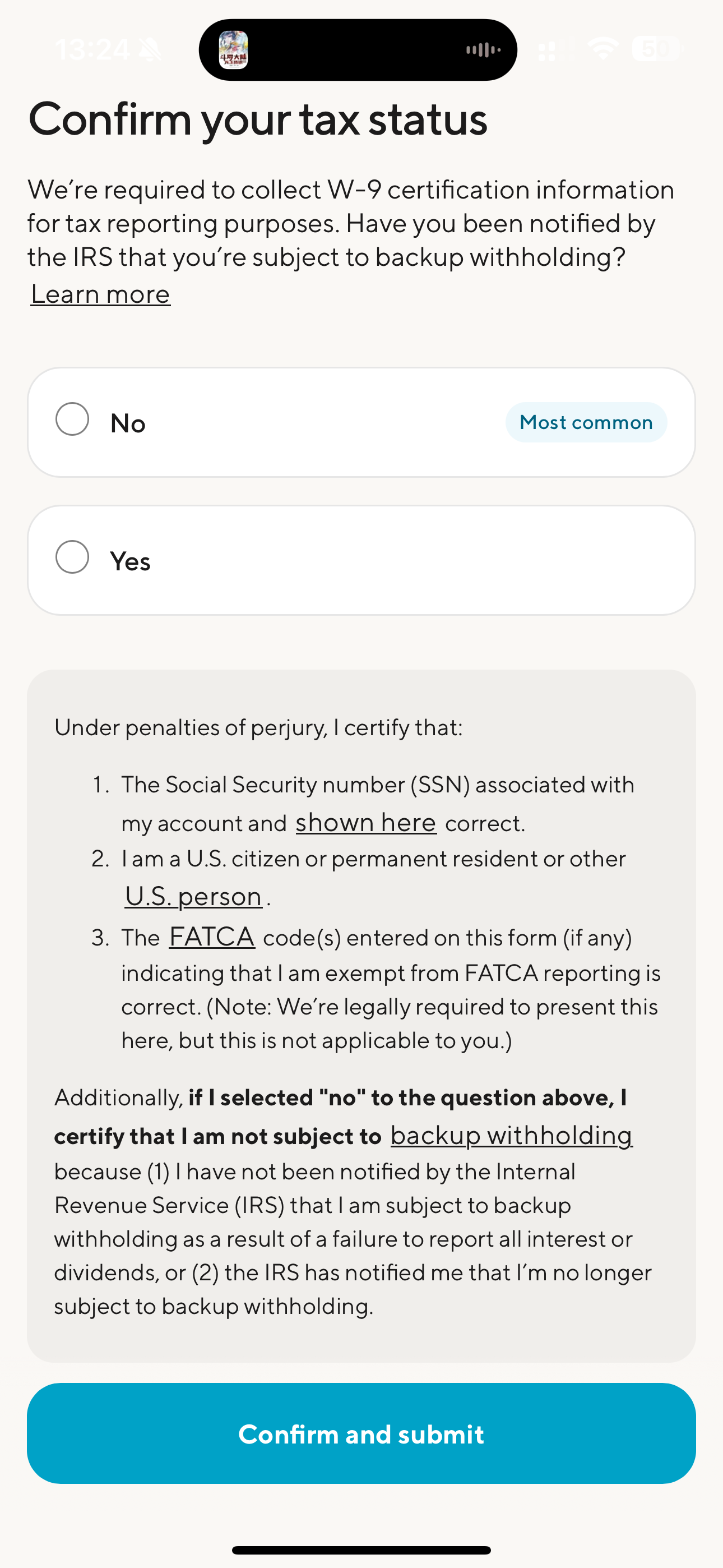Tap the Wi-Fi status icon
The height and width of the screenshot is (1568, 723).
click(x=603, y=49)
